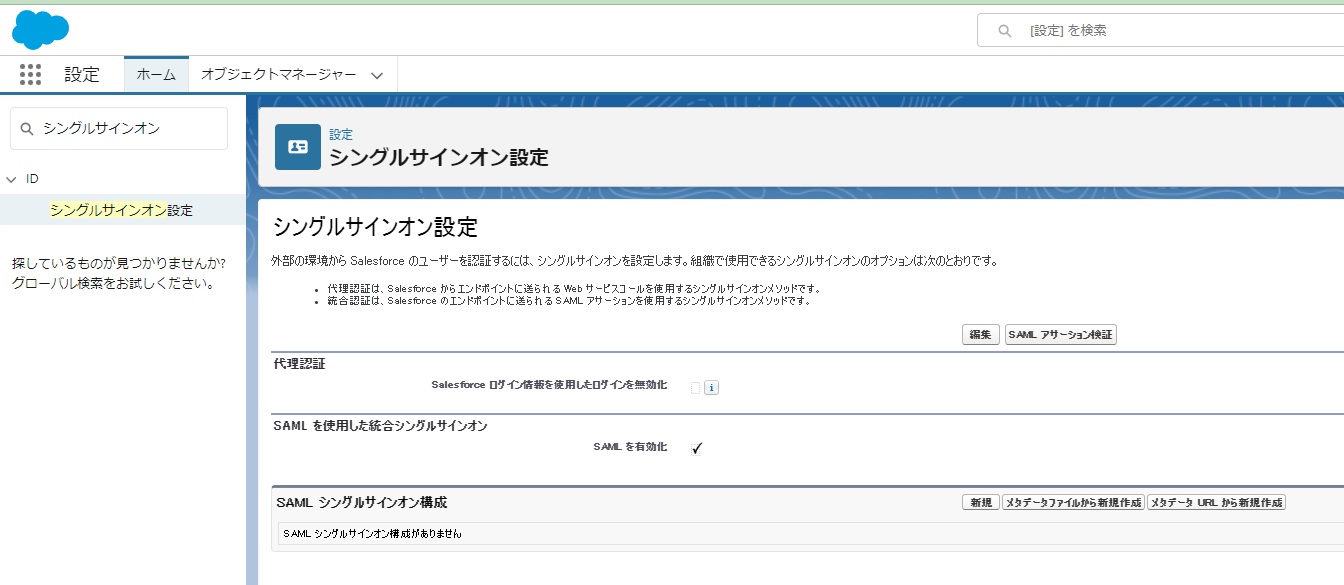
Task: Open the App Launcher dots grid
Action: [x=30, y=74]
